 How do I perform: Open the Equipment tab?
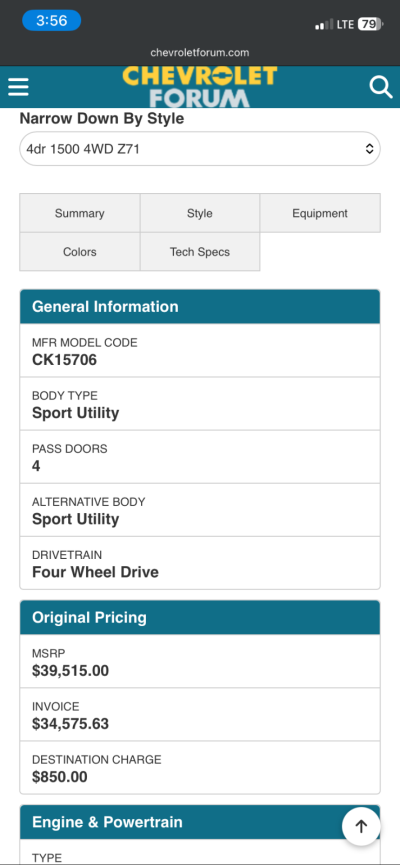[x=320, y=213]
